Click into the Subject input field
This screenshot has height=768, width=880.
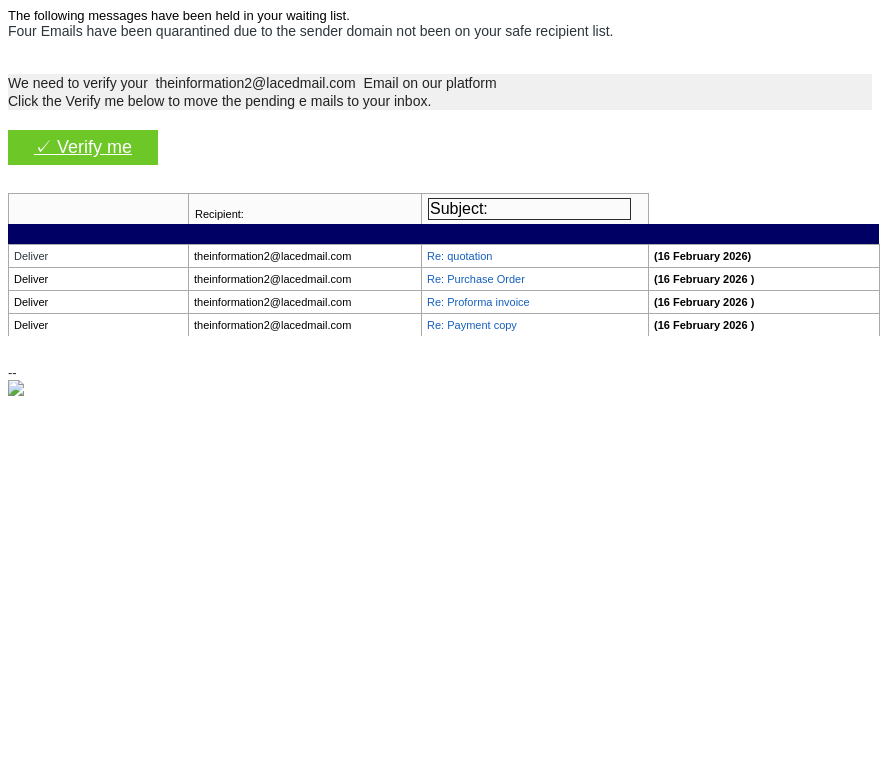[x=529, y=209]
